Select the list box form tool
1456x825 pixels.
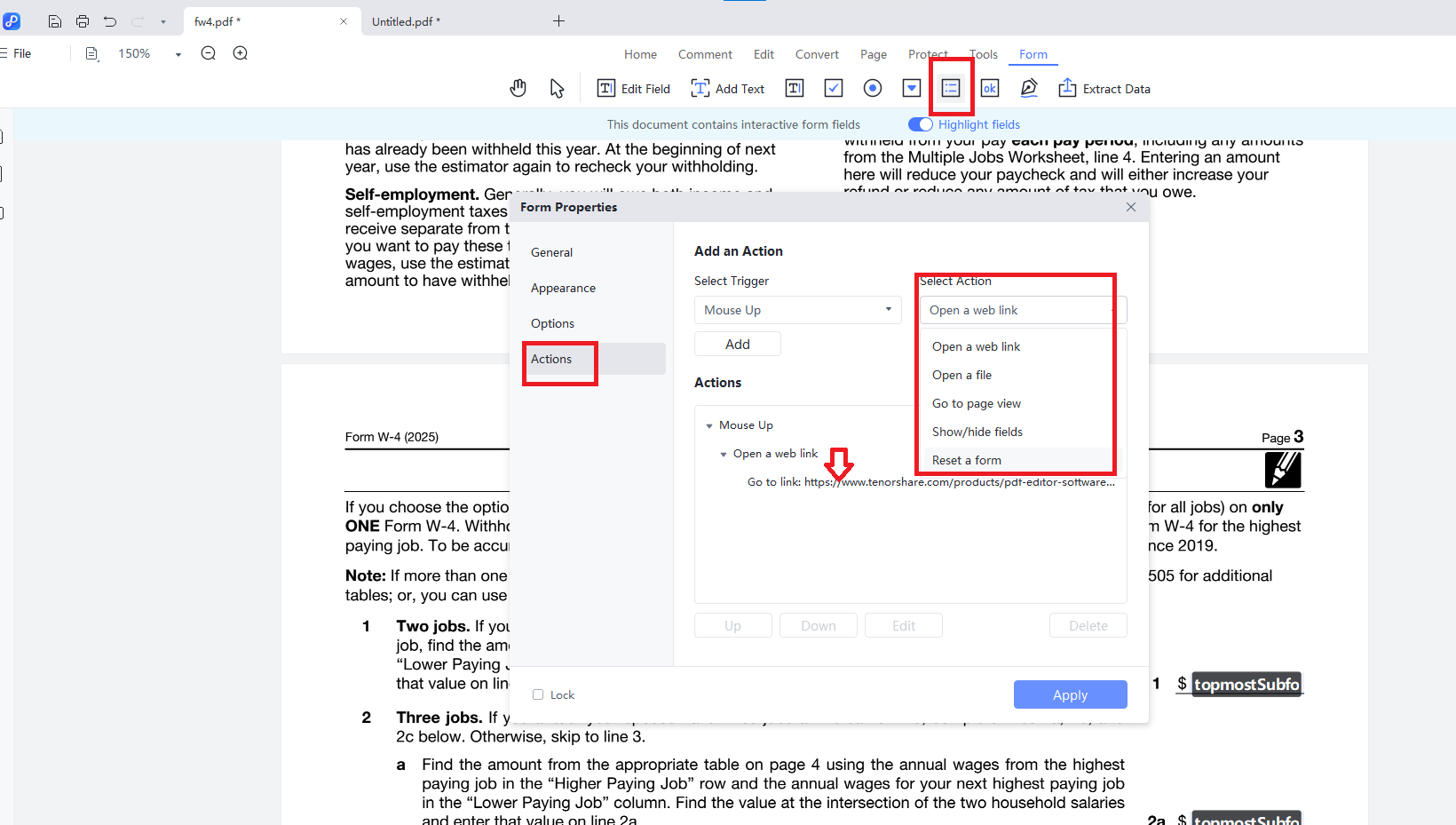point(951,88)
